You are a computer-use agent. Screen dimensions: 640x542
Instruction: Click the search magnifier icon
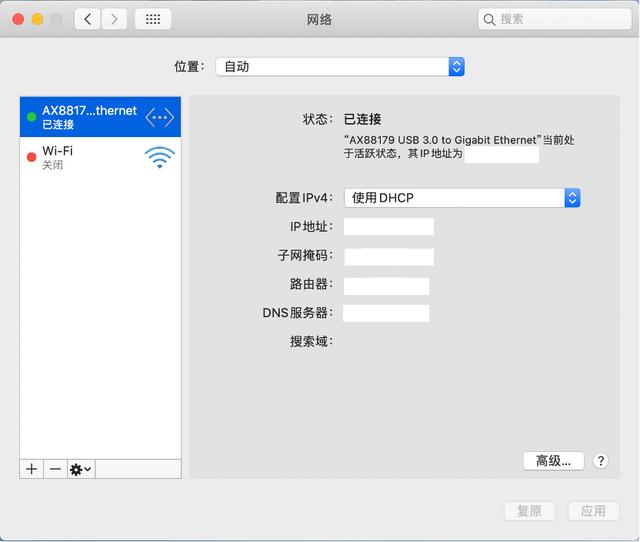click(489, 19)
